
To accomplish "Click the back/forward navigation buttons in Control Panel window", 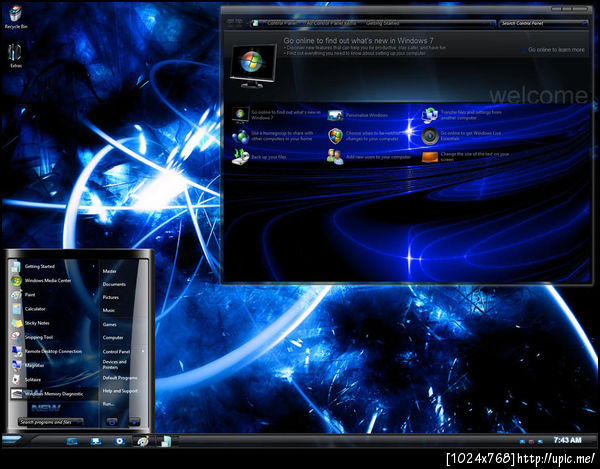I will point(234,22).
